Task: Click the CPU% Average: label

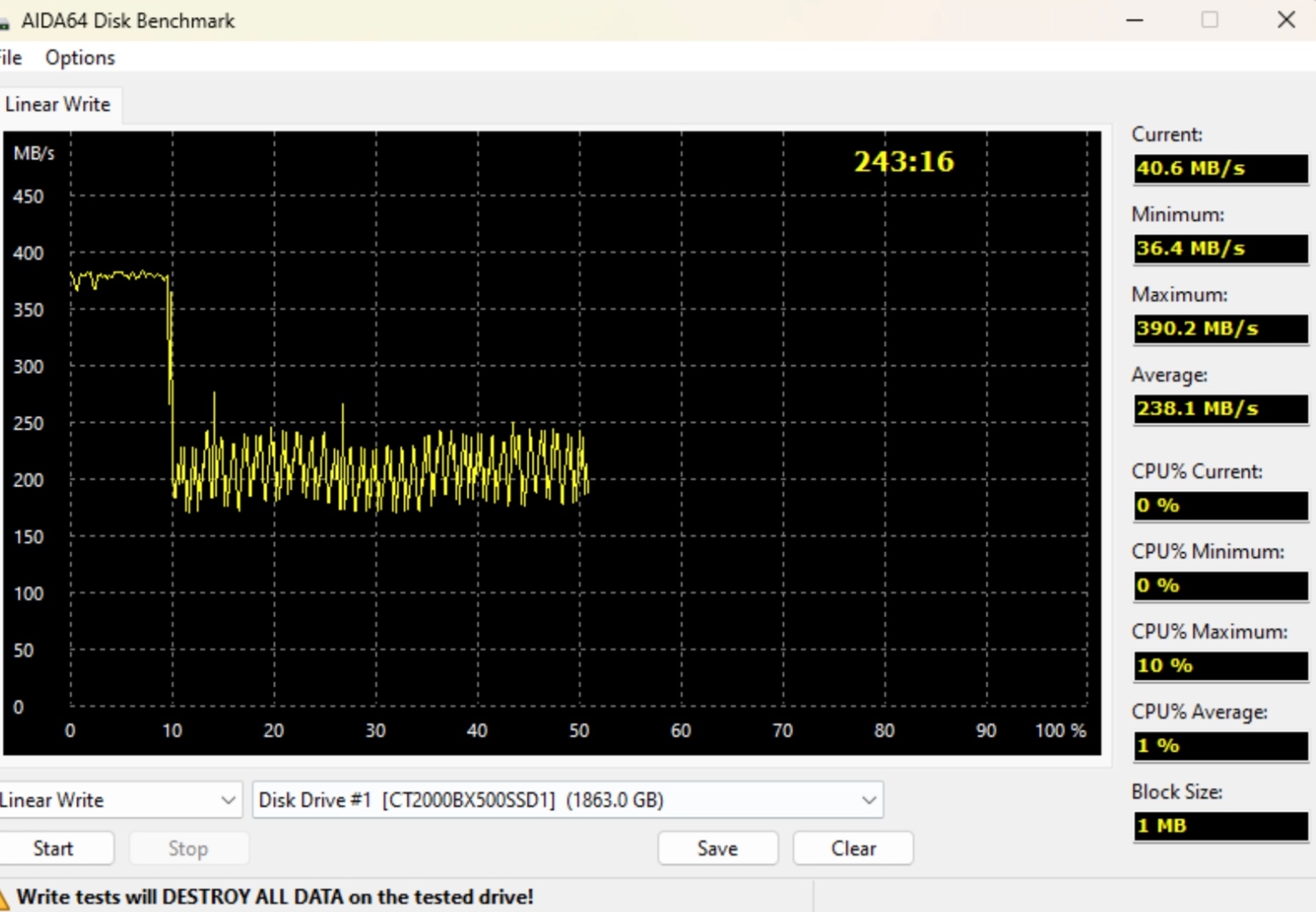Action: click(1199, 713)
